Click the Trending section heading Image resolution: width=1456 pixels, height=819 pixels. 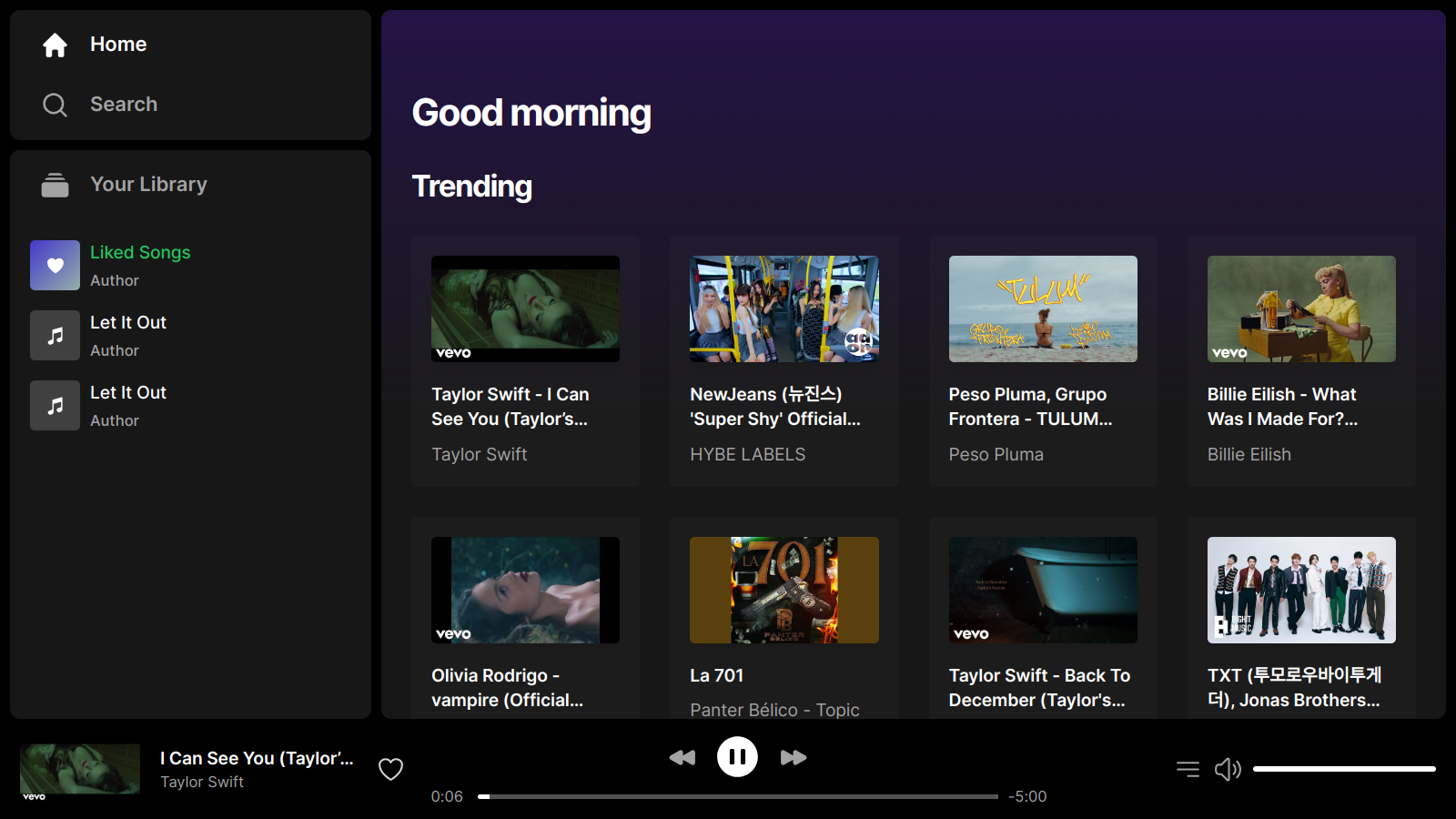pos(472,186)
